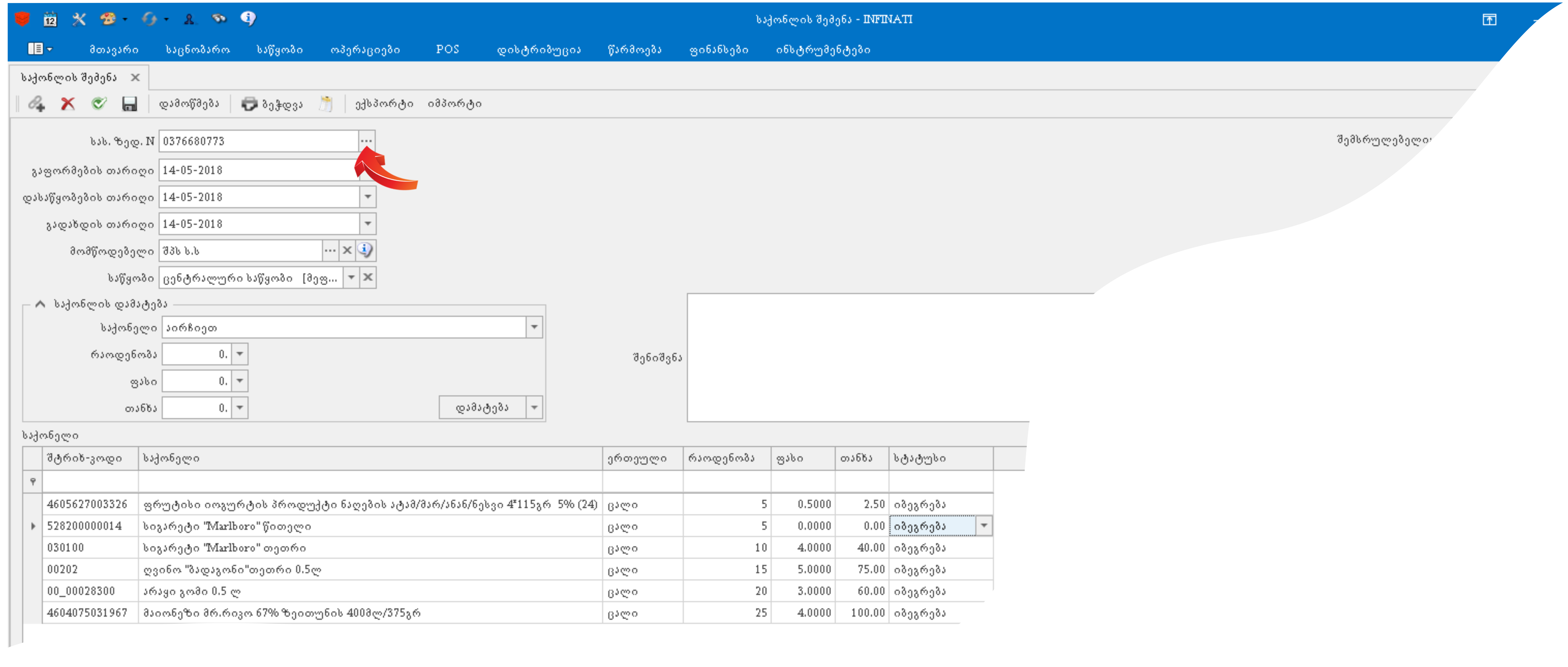Image resolution: width=1568 pixels, height=667 pixels.
Task: Click the filter row pin icon
Action: 33,482
